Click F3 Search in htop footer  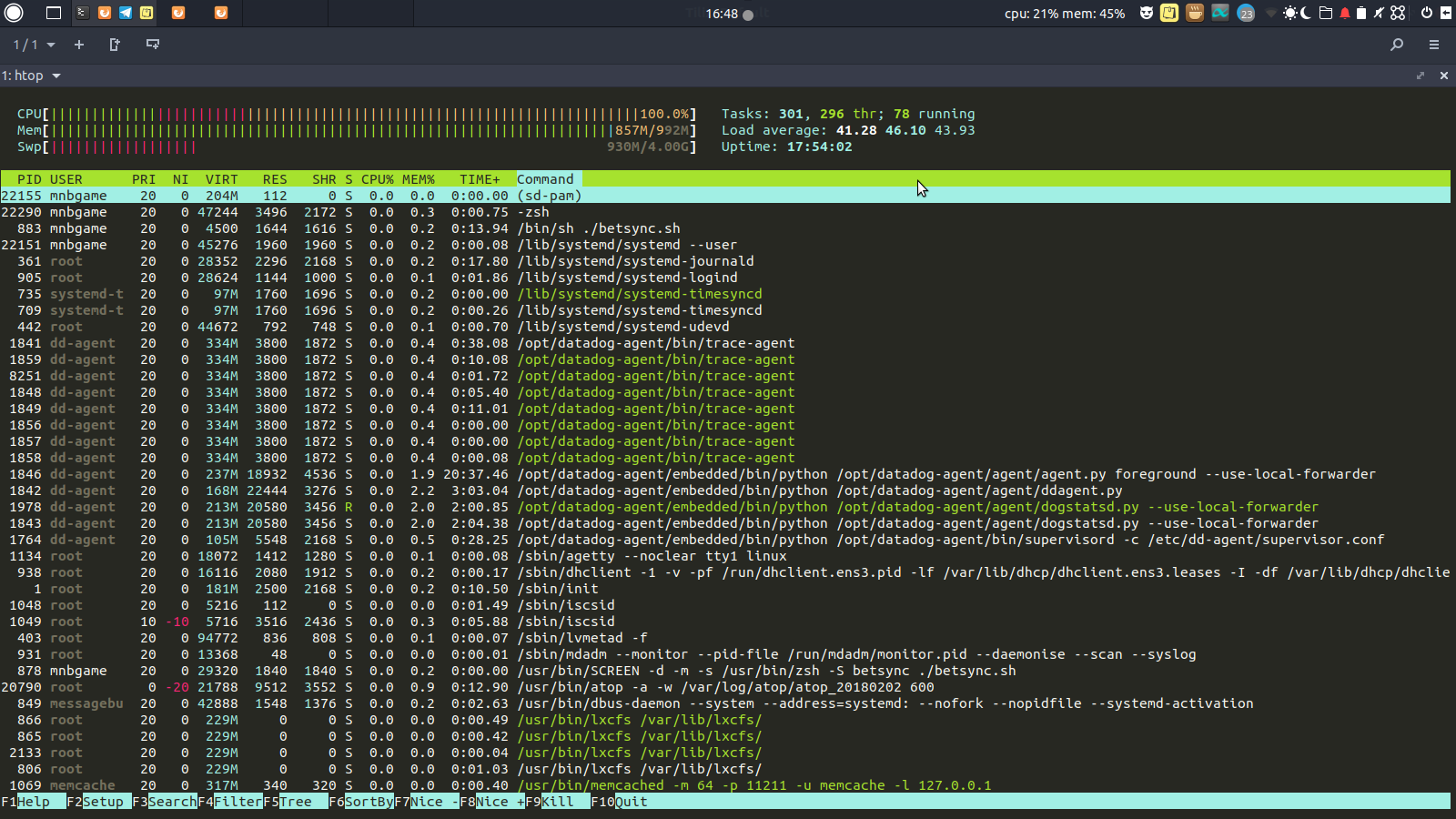(x=165, y=802)
